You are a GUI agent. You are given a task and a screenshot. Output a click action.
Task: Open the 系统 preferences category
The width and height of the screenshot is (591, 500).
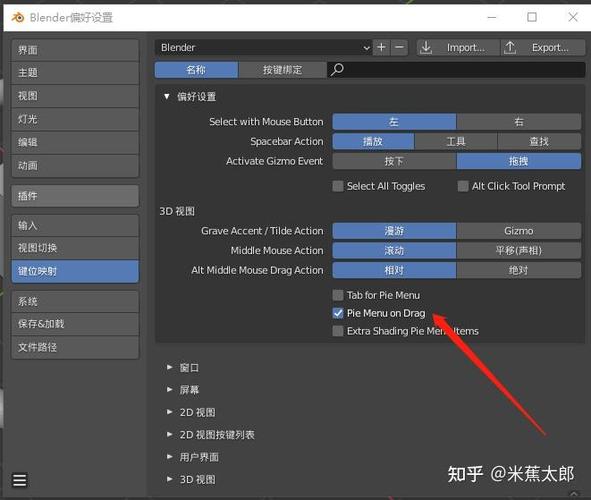point(75,301)
